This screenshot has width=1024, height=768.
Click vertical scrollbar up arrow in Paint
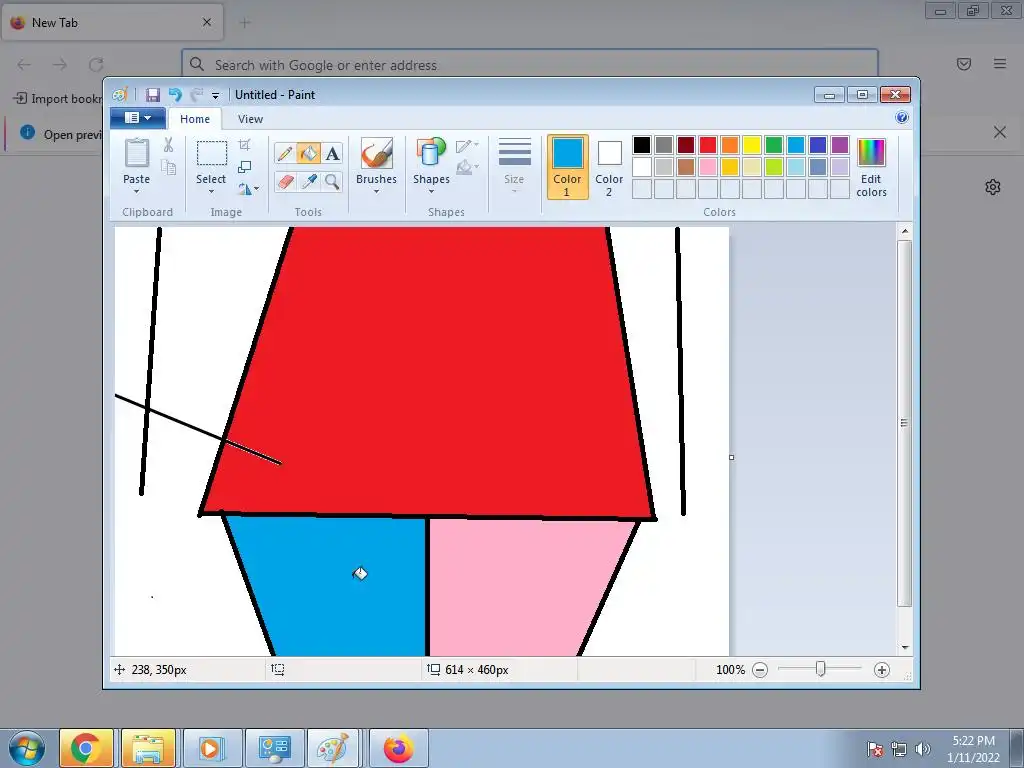click(x=905, y=231)
